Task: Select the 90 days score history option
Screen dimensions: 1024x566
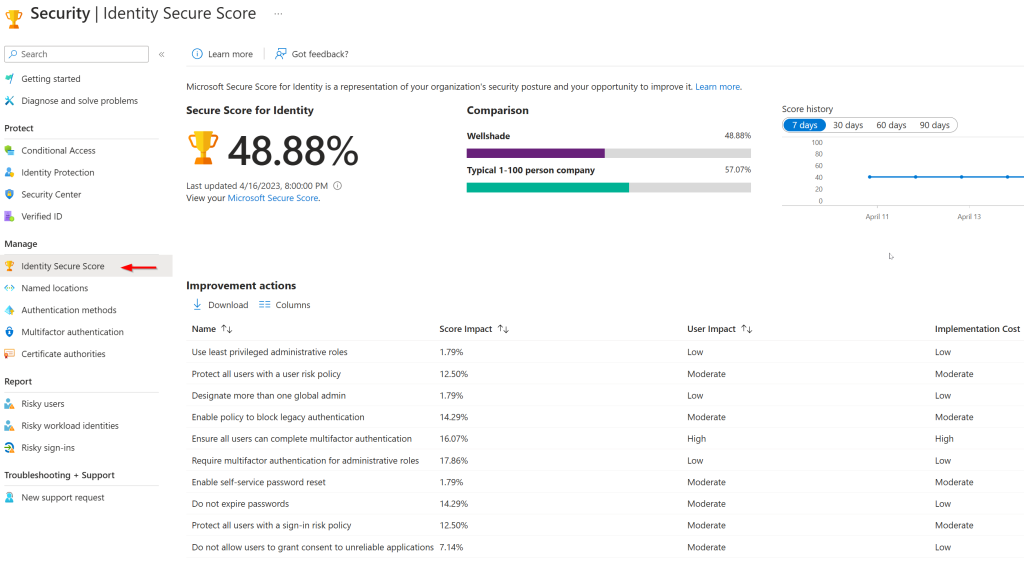Action: tap(935, 125)
